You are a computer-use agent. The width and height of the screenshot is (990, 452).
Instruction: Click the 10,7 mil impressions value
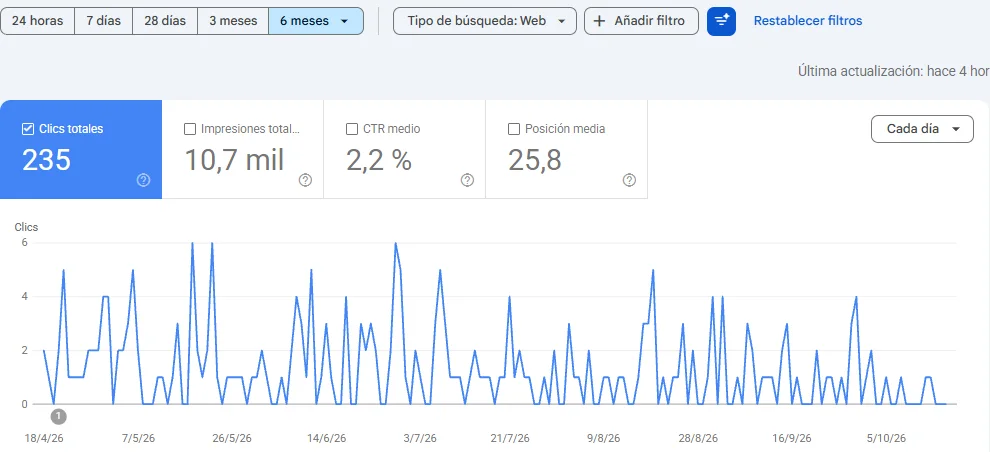[x=234, y=160]
